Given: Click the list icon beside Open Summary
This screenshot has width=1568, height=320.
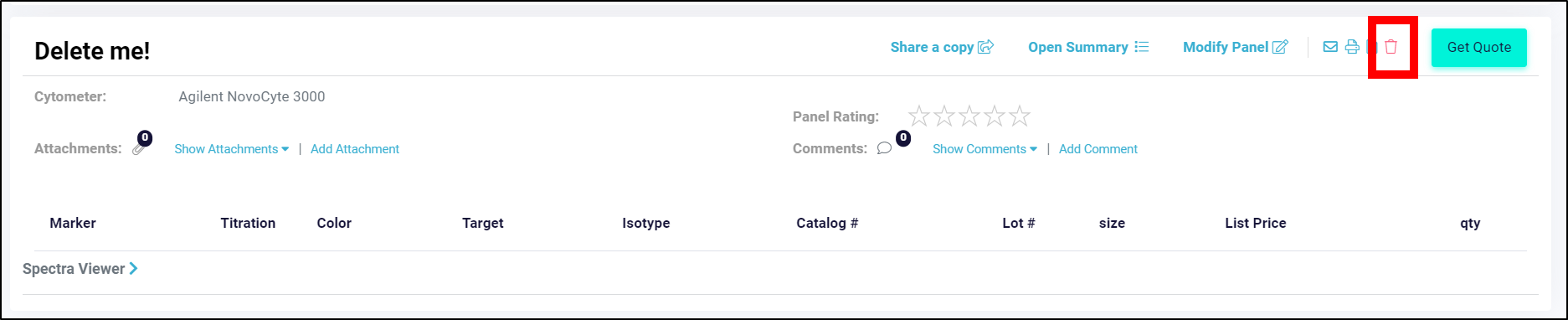Looking at the screenshot, I should pos(1141,47).
